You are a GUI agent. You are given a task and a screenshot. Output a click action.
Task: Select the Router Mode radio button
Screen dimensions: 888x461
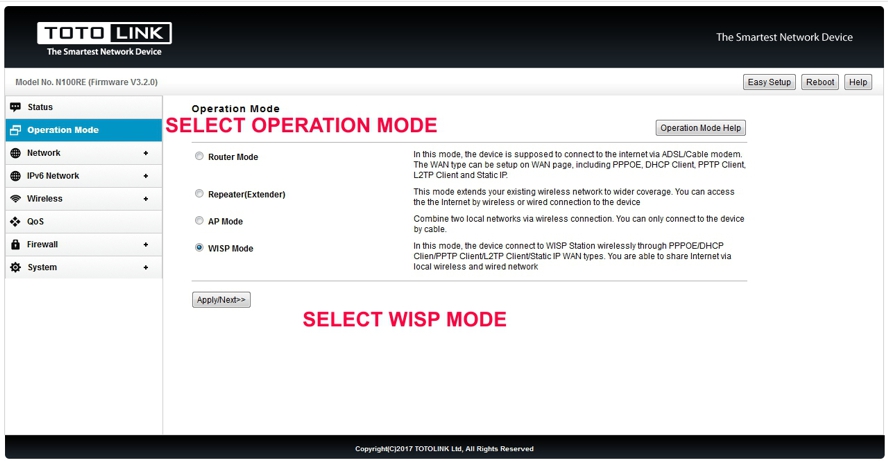[199, 156]
